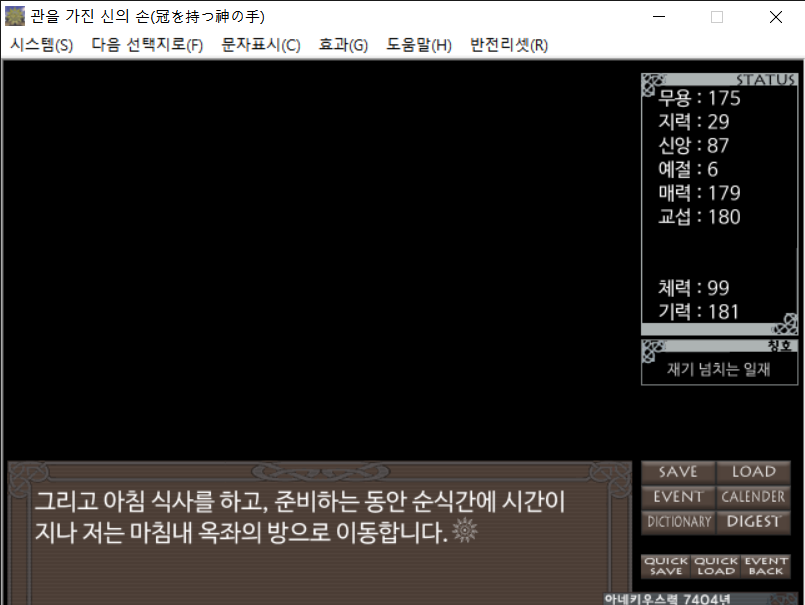Open the DIGEST button

(x=754, y=522)
